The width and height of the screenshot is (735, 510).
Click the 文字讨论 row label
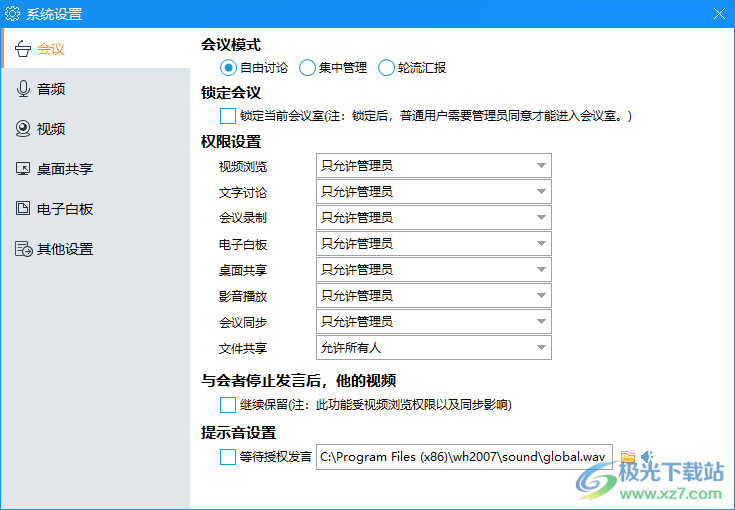[x=243, y=192]
